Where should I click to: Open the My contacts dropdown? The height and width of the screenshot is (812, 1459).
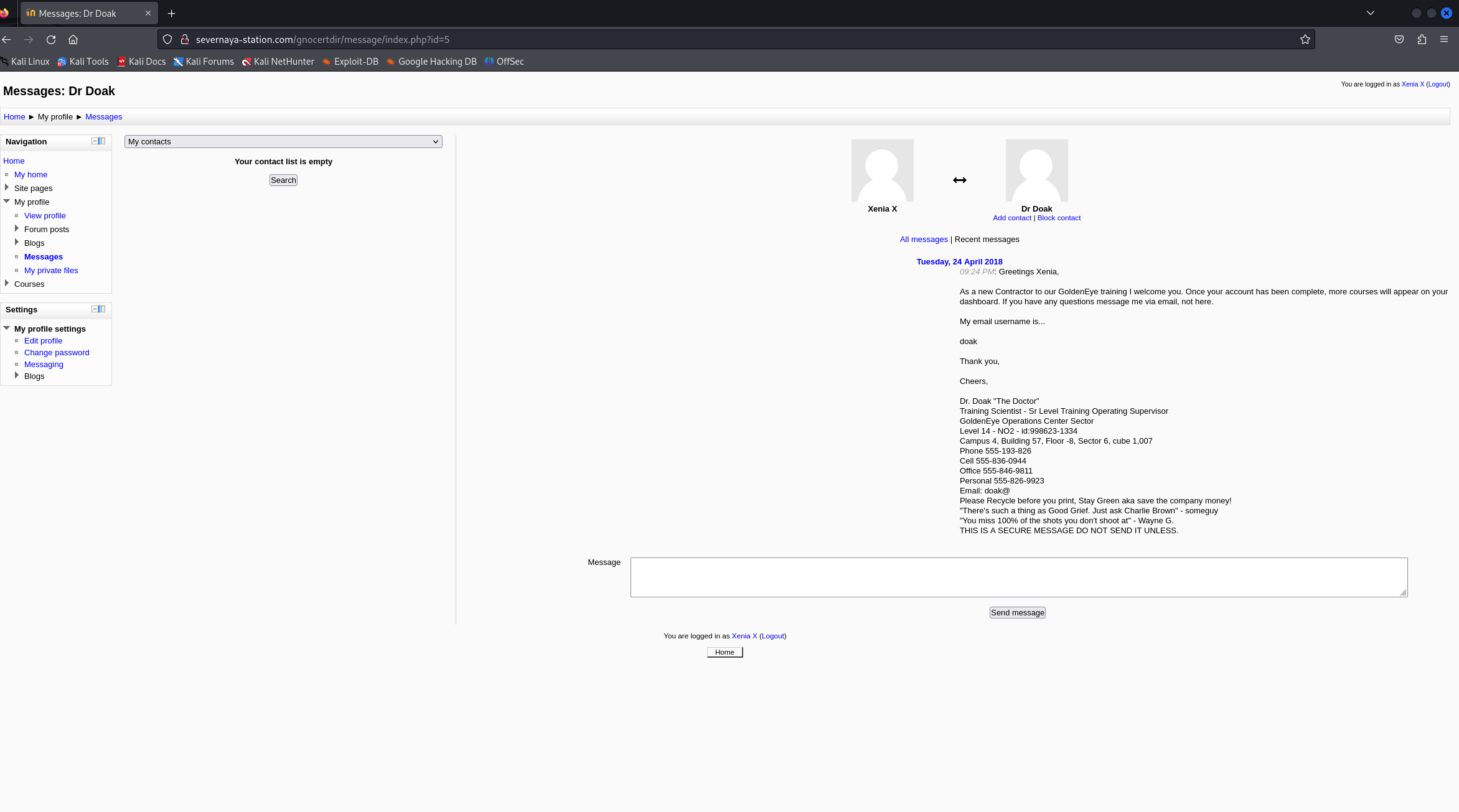(283, 142)
